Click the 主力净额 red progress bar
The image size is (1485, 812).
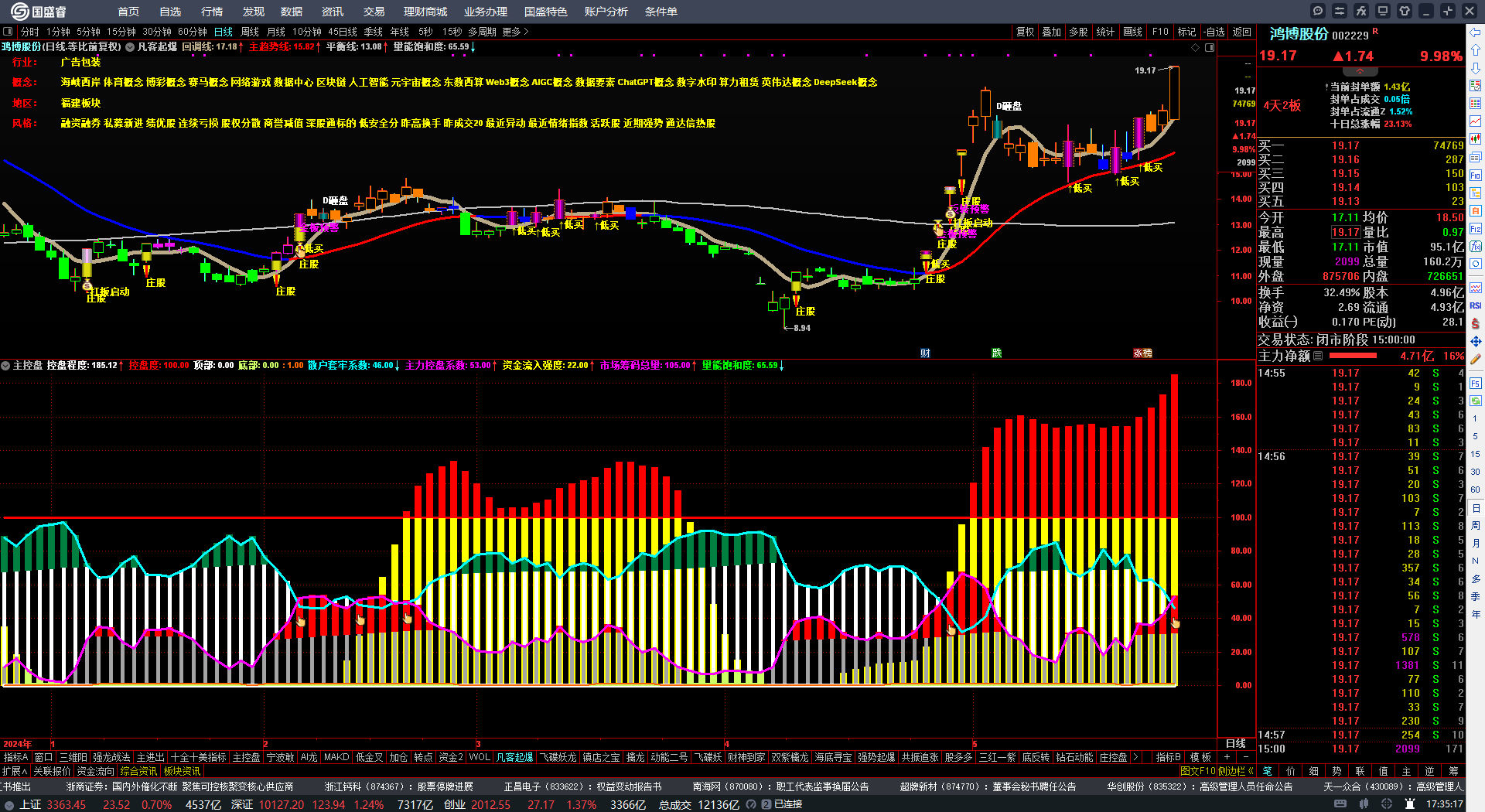1352,356
